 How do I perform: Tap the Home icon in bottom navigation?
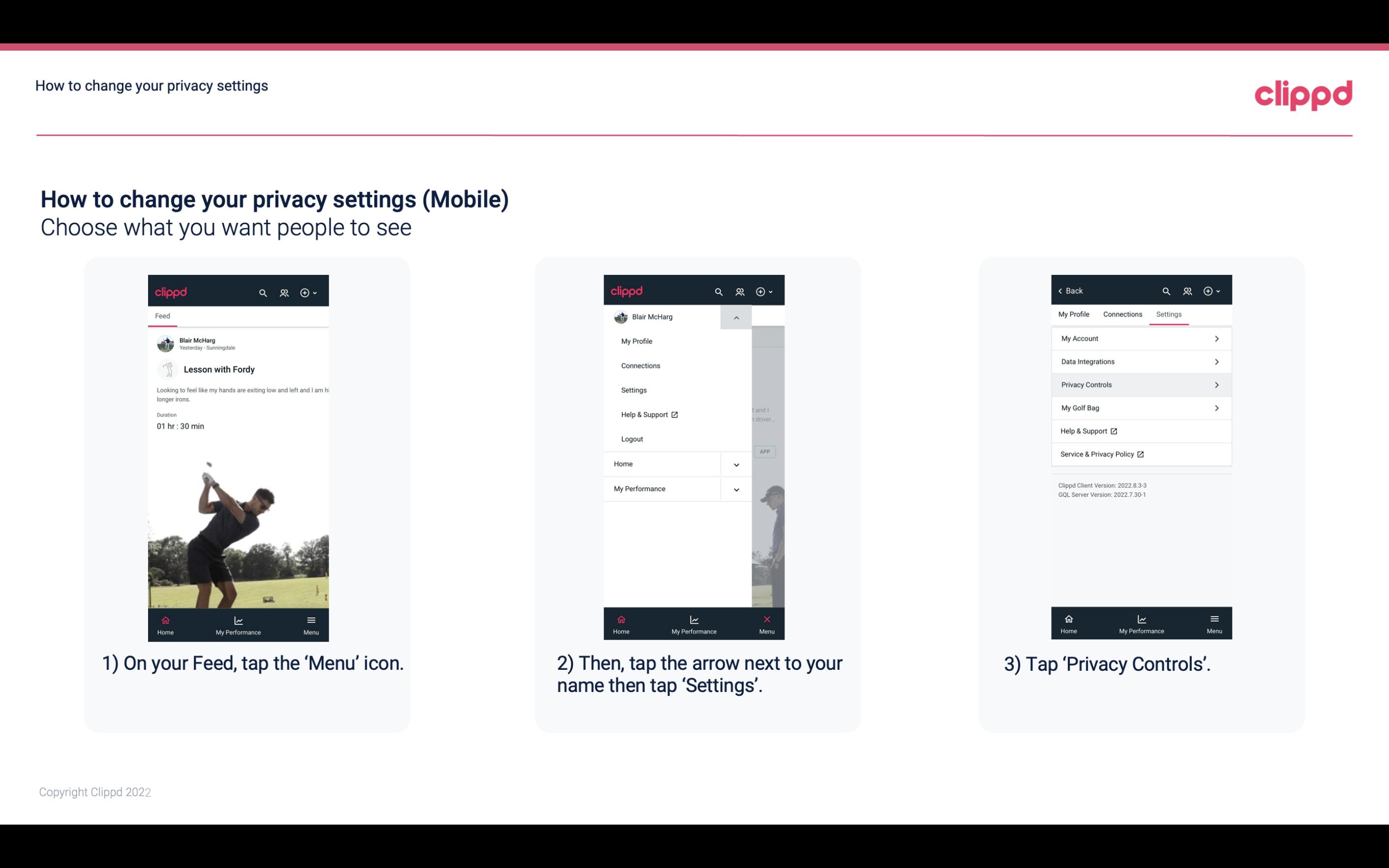[166, 621]
